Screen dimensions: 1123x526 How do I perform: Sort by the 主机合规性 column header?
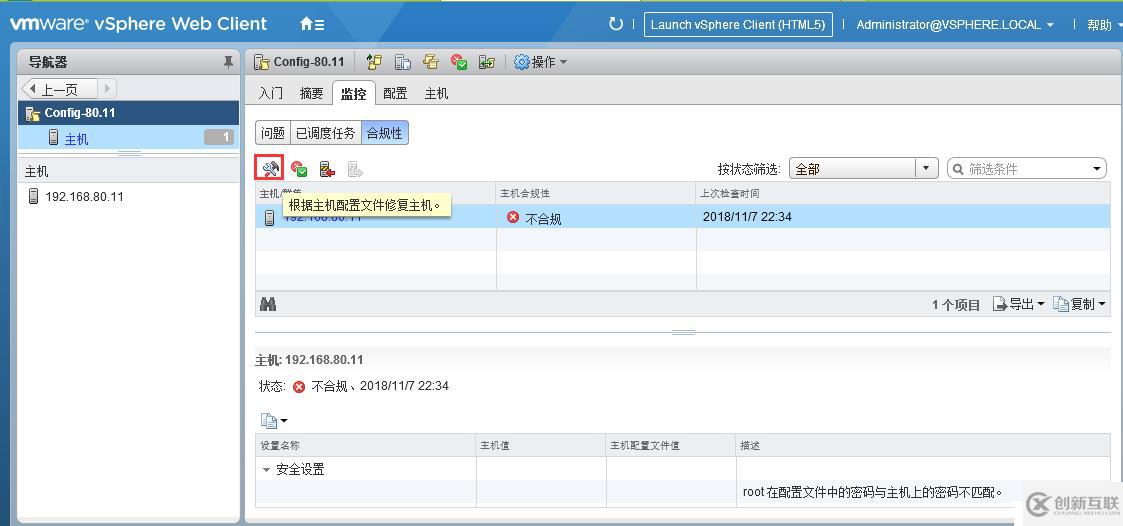(596, 193)
